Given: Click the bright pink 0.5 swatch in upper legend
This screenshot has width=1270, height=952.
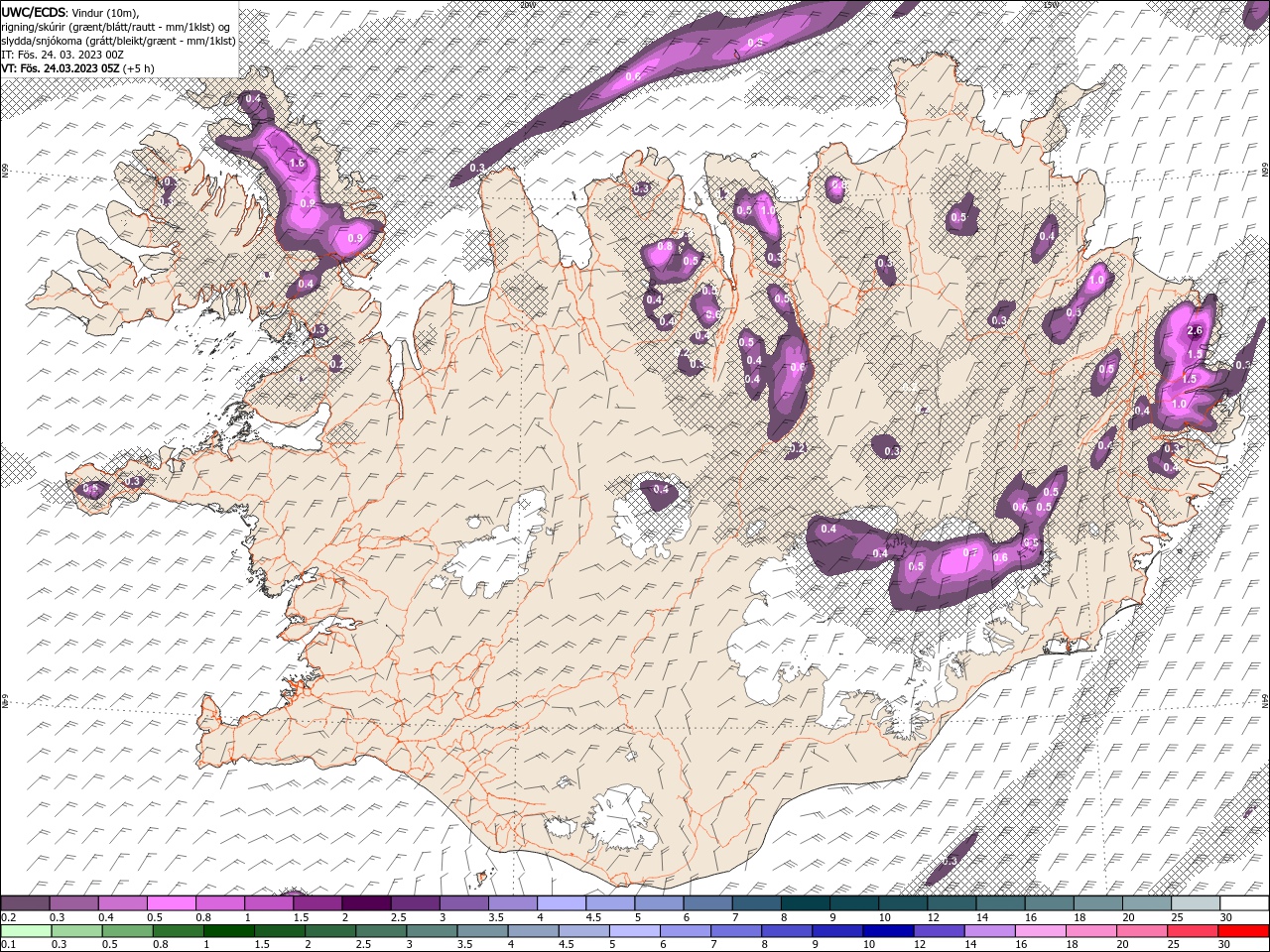Looking at the screenshot, I should point(171,903).
